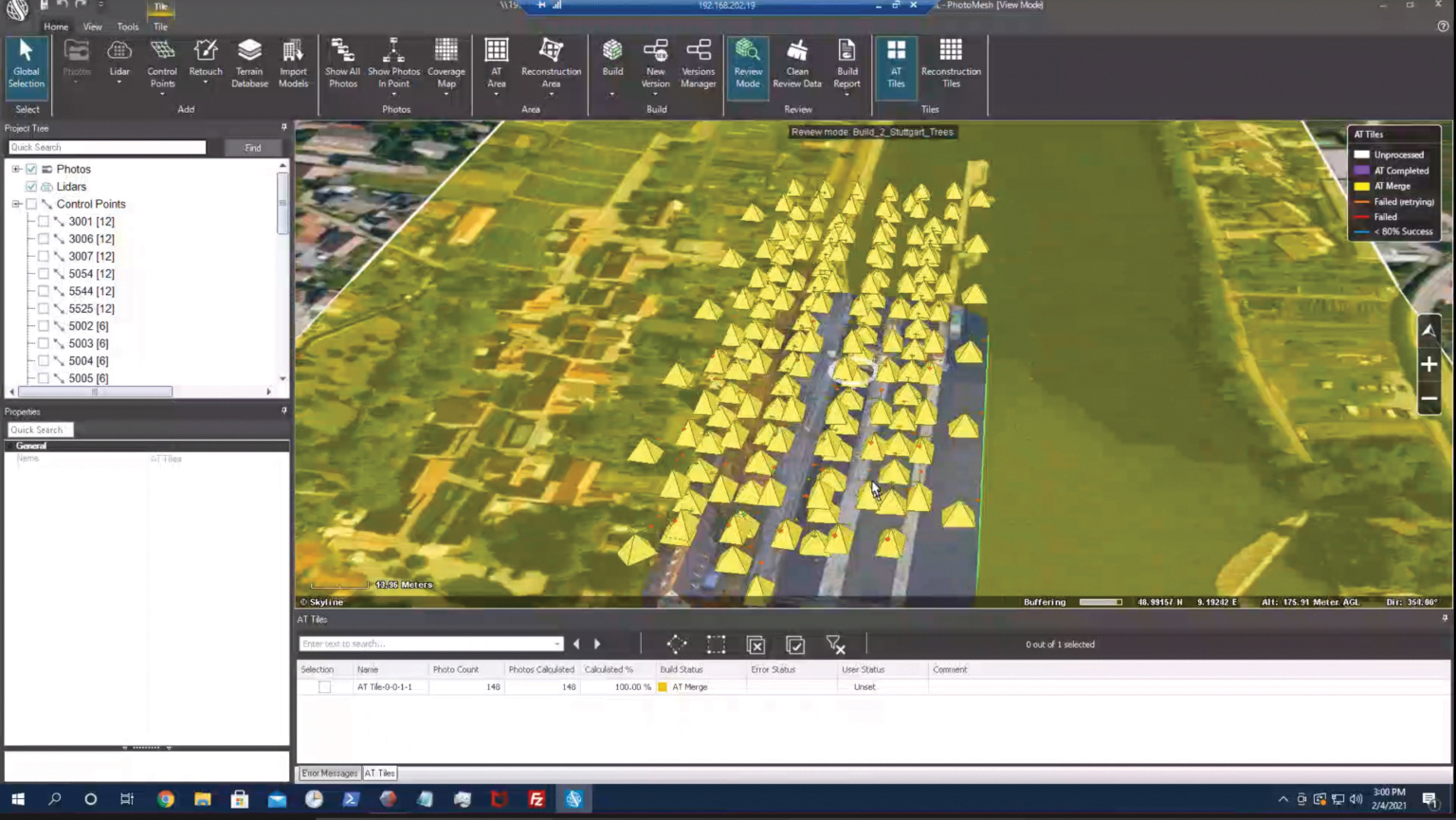This screenshot has width=1456, height=820.
Task: Zoom in using the map plus button
Action: click(x=1429, y=365)
